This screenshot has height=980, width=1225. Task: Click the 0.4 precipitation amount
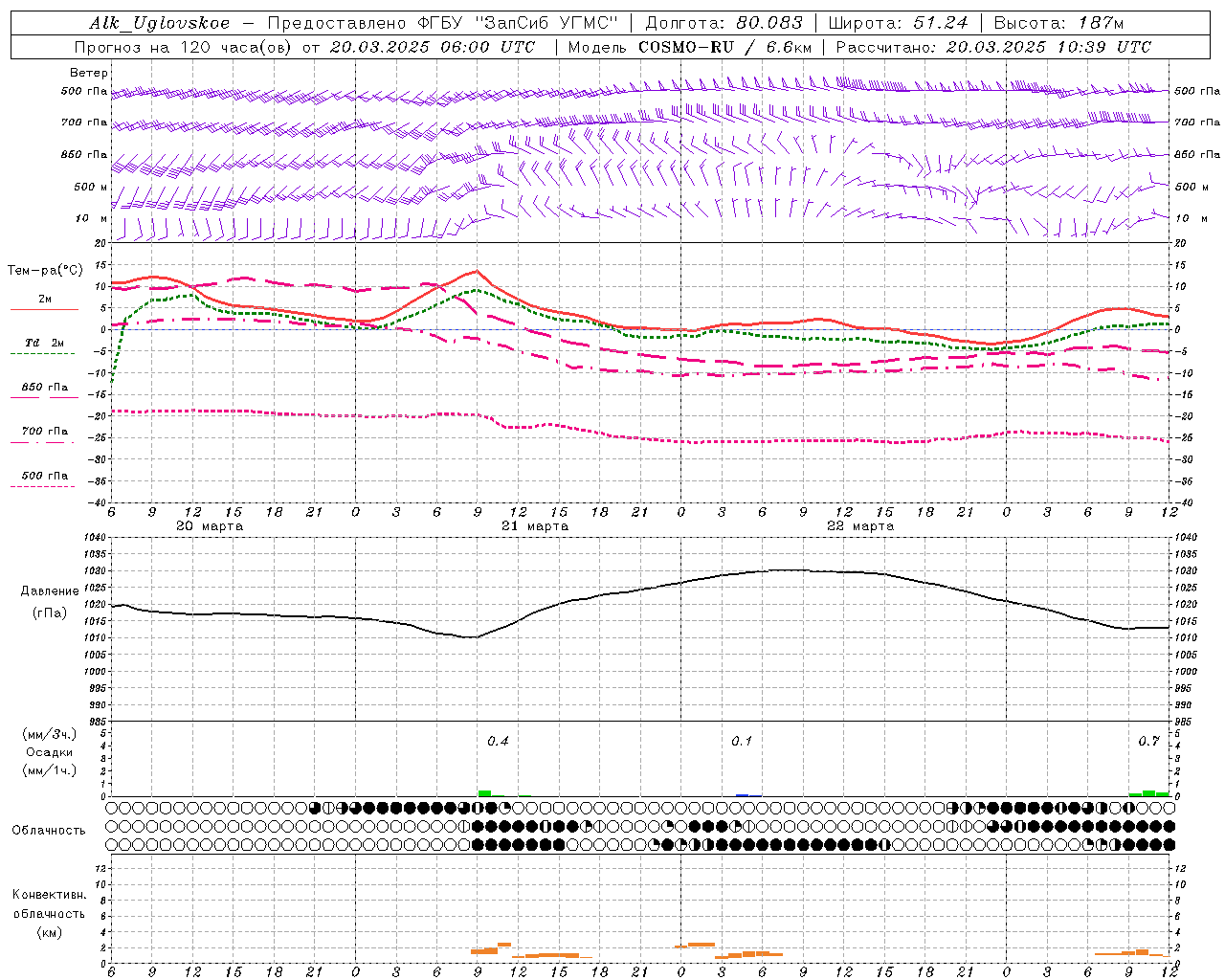[x=498, y=742]
